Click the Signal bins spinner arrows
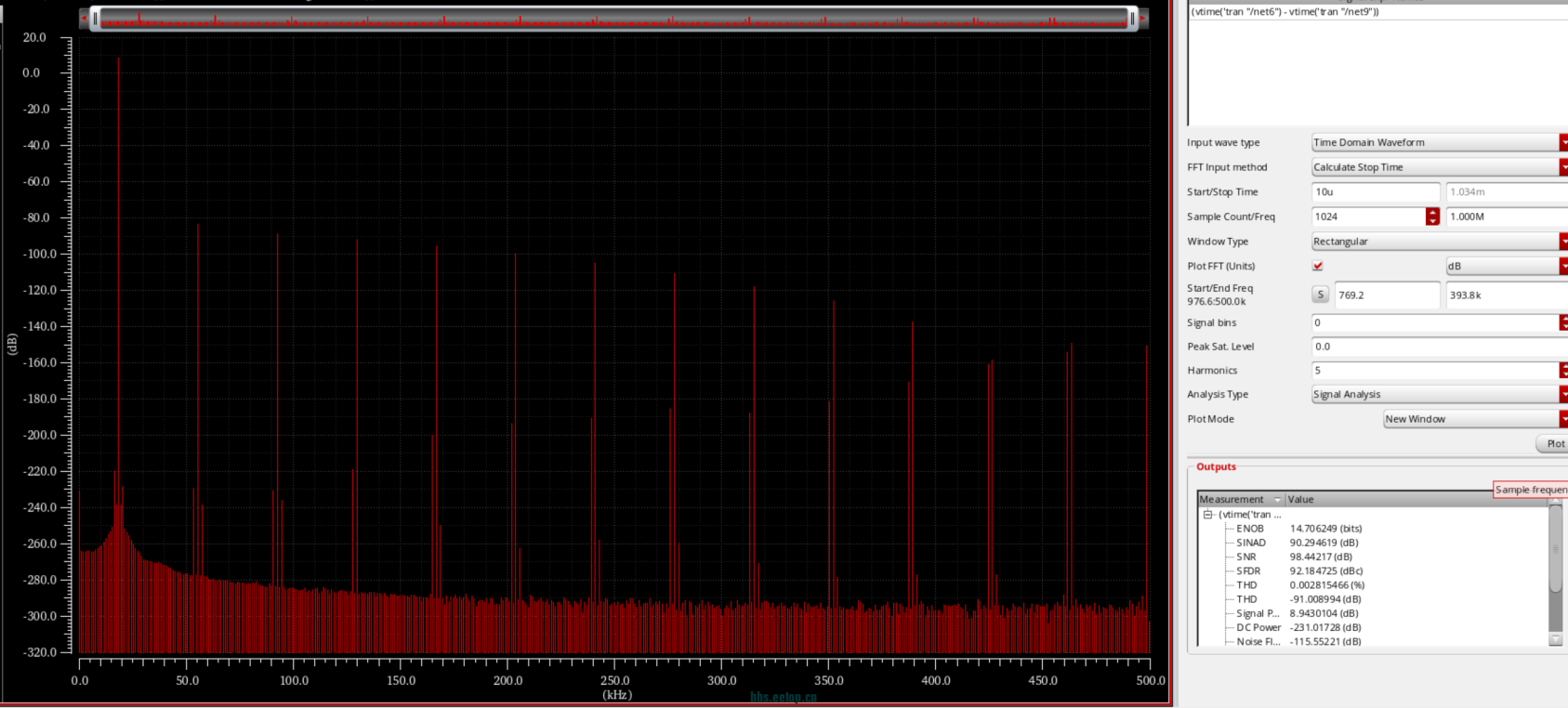The width and height of the screenshot is (1568, 708). point(1563,322)
